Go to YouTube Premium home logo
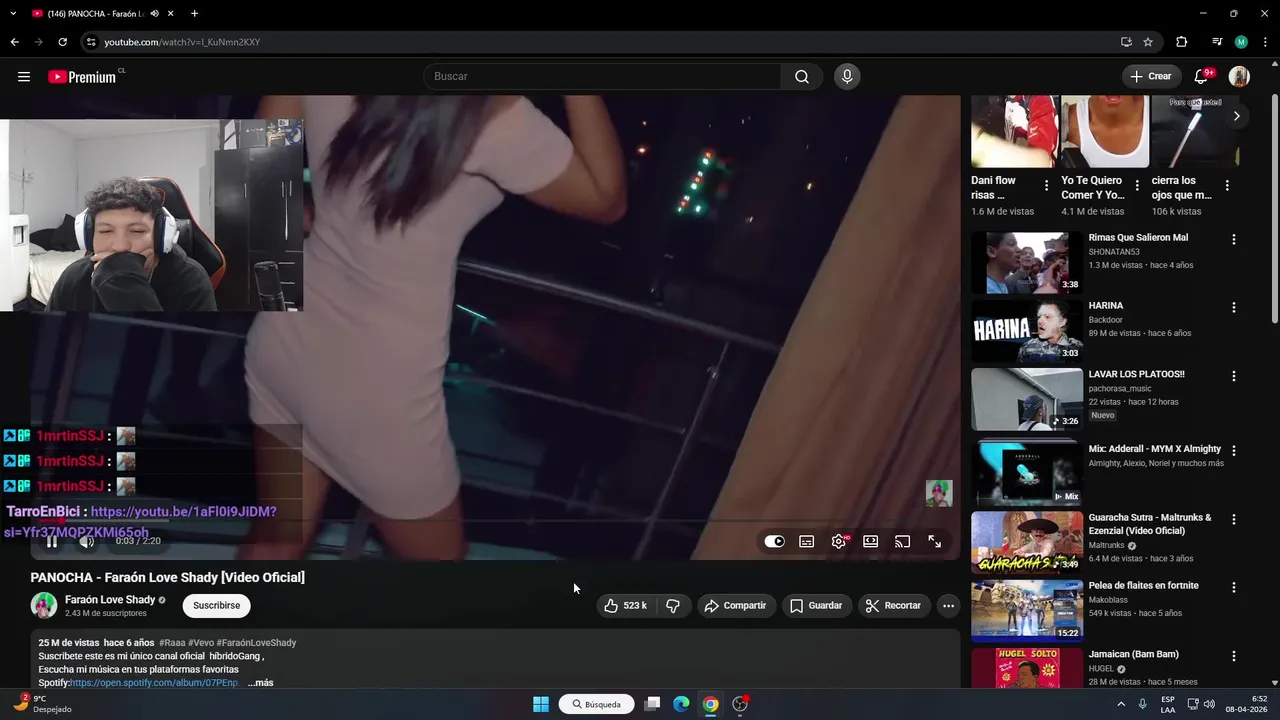The height and width of the screenshot is (720, 1280). [82, 77]
